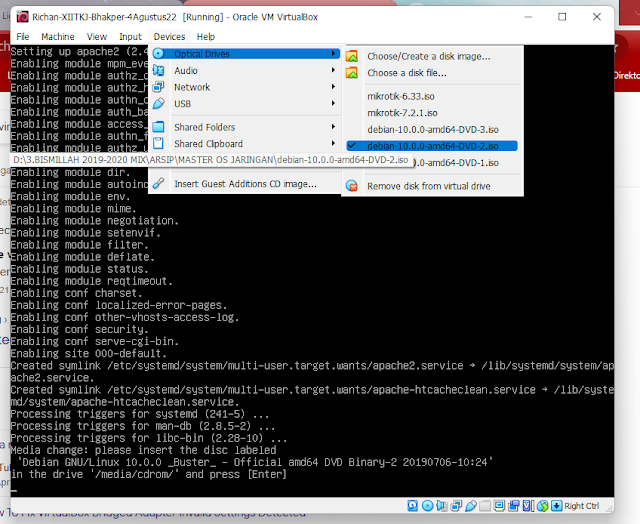The width and height of the screenshot is (640, 524).
Task: Open the File menu
Action: point(22,37)
